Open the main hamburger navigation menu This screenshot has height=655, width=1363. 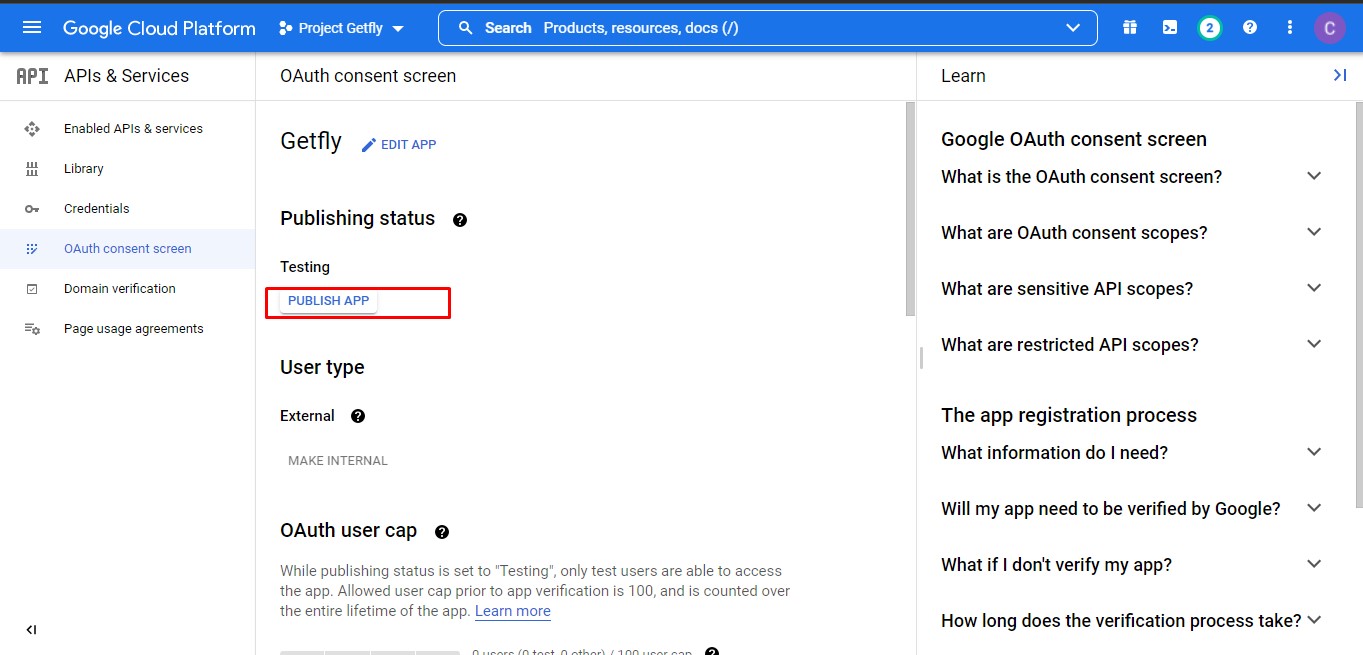pos(32,27)
